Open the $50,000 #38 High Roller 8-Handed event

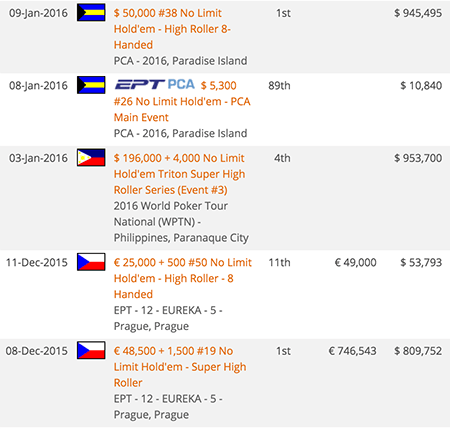[172, 29]
